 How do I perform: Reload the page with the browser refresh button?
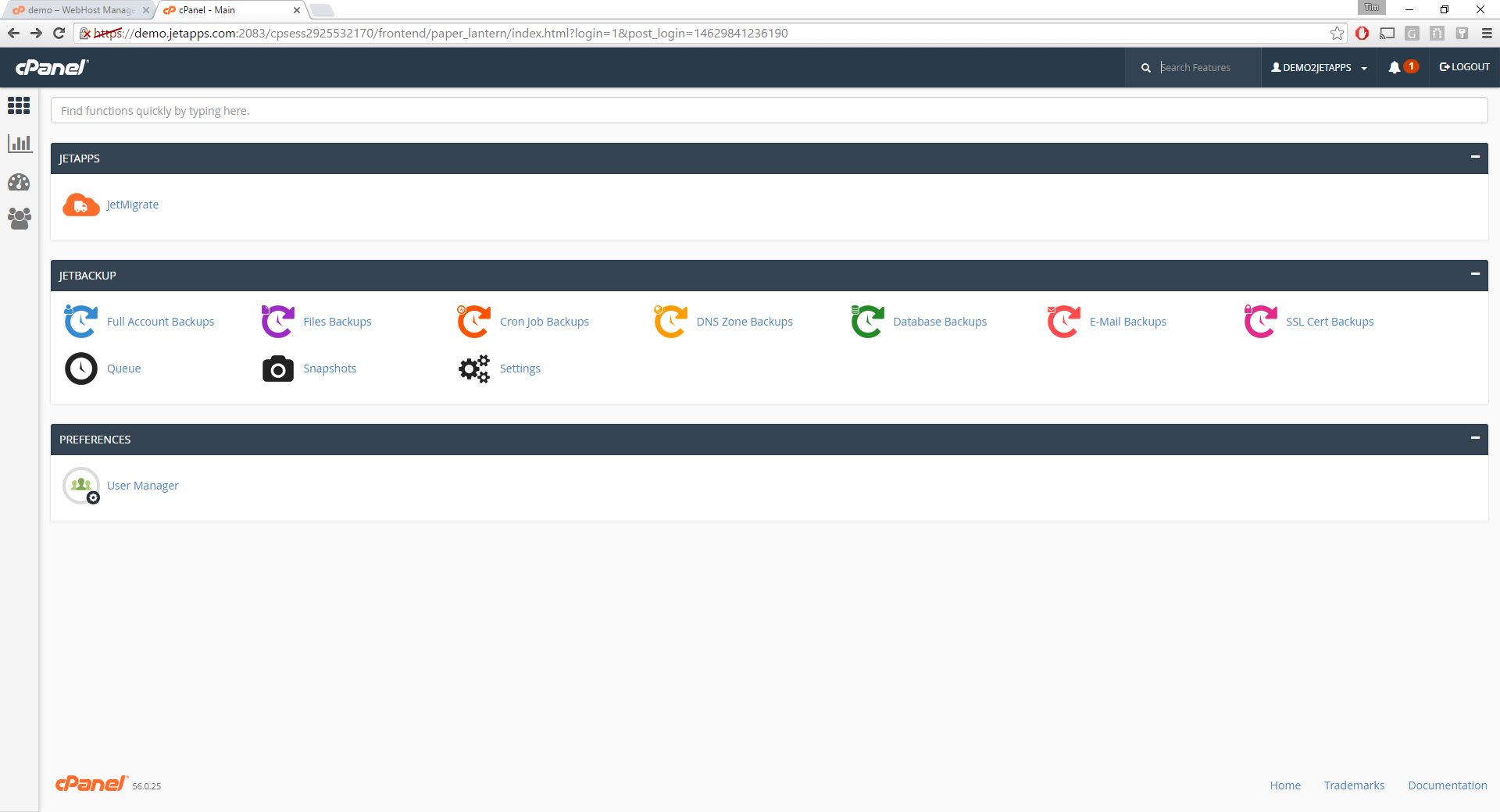[x=59, y=33]
